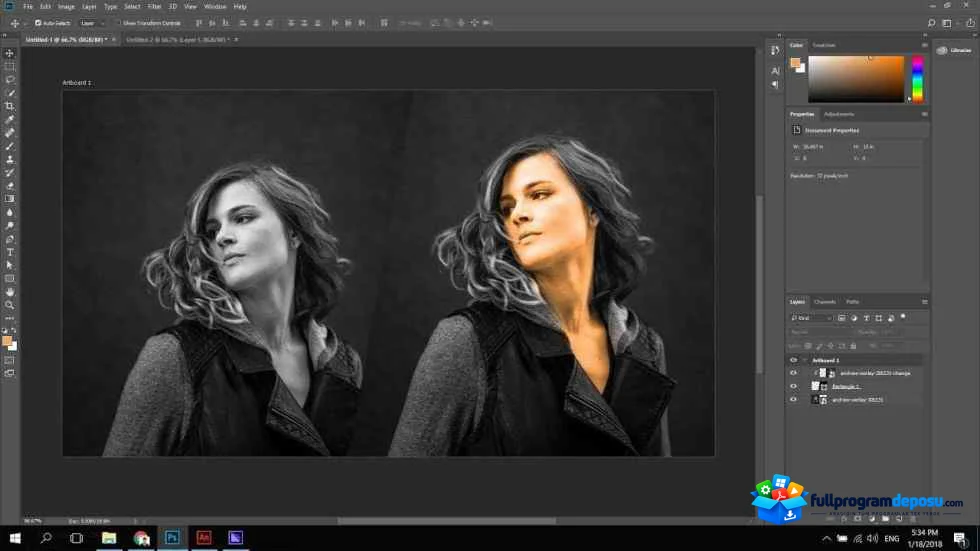
Task: Hide the top 'change' layer eye
Action: pos(793,373)
